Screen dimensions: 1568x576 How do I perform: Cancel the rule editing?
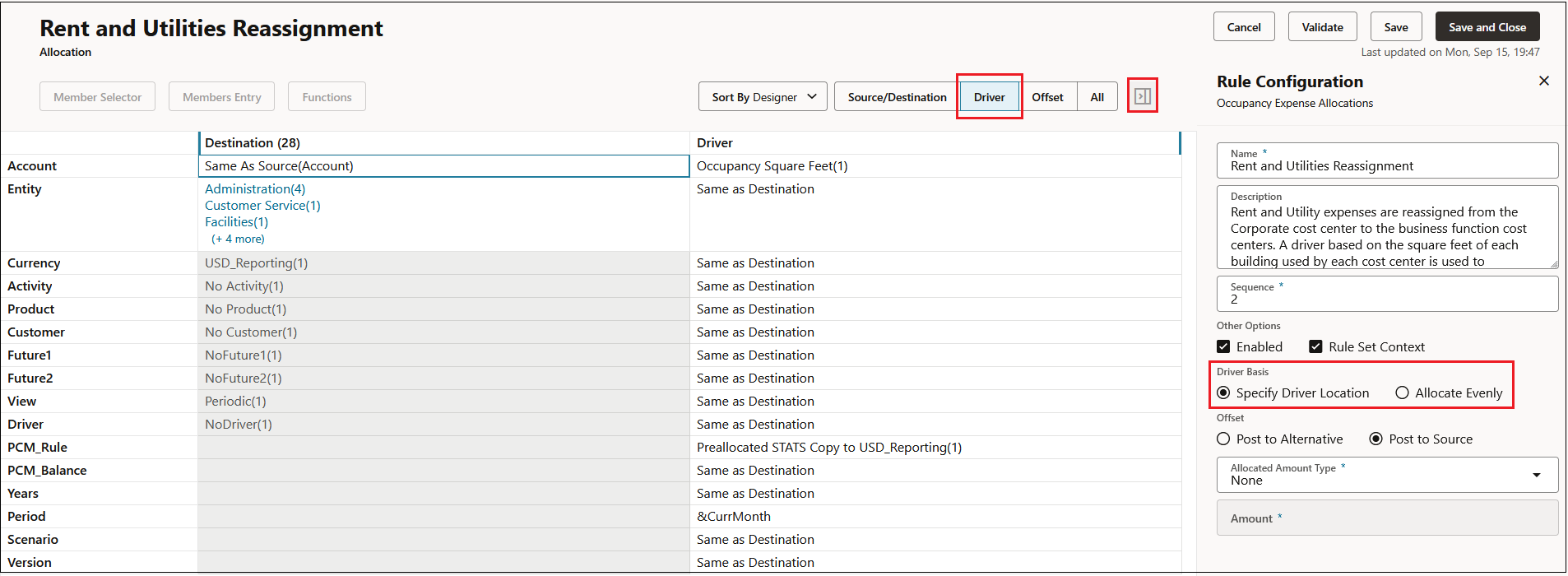click(x=1243, y=27)
